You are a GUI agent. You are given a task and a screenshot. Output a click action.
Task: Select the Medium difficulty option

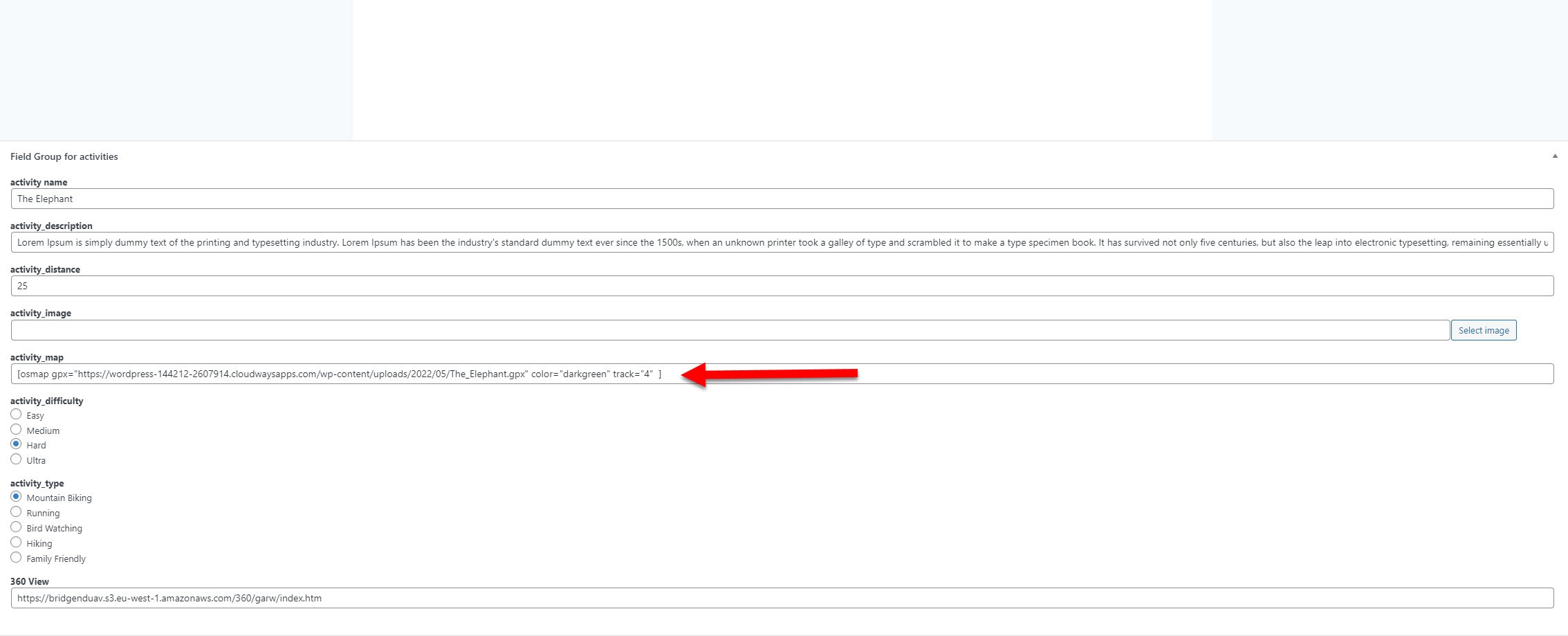tap(16, 429)
